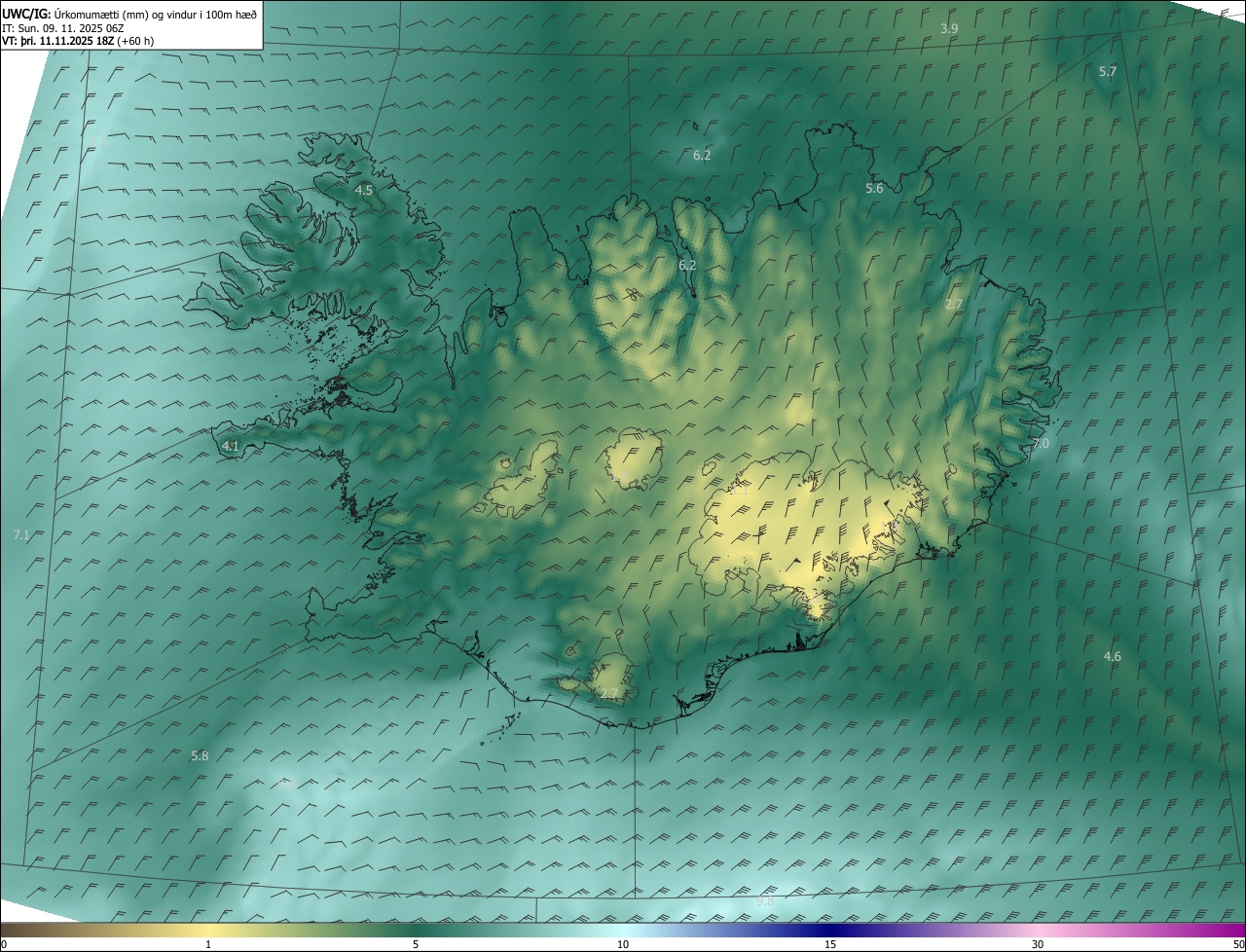
Task: Click the '0' tick label on the color scale
Action: (x=4, y=945)
